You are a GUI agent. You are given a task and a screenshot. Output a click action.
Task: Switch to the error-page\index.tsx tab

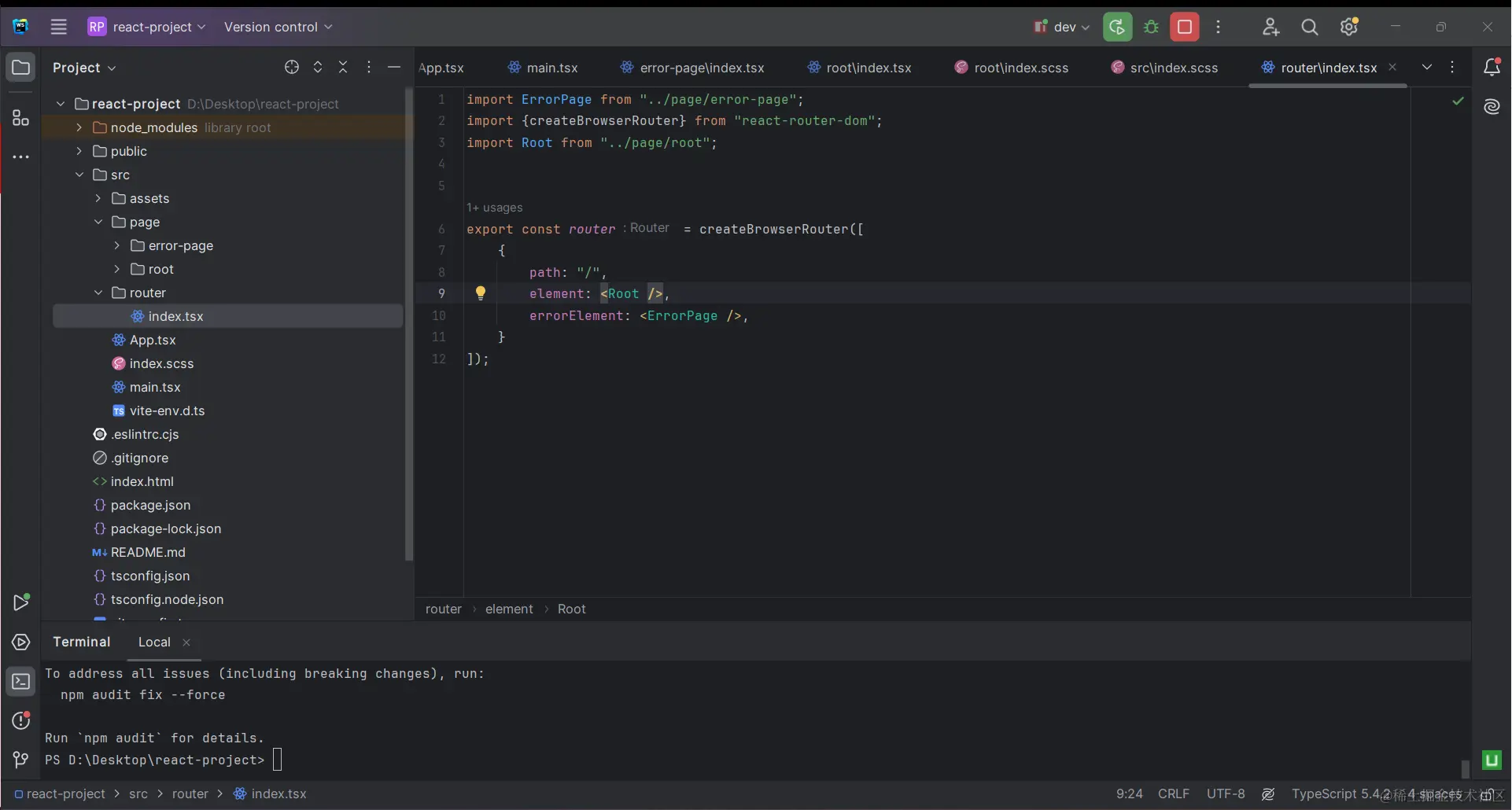click(x=692, y=68)
